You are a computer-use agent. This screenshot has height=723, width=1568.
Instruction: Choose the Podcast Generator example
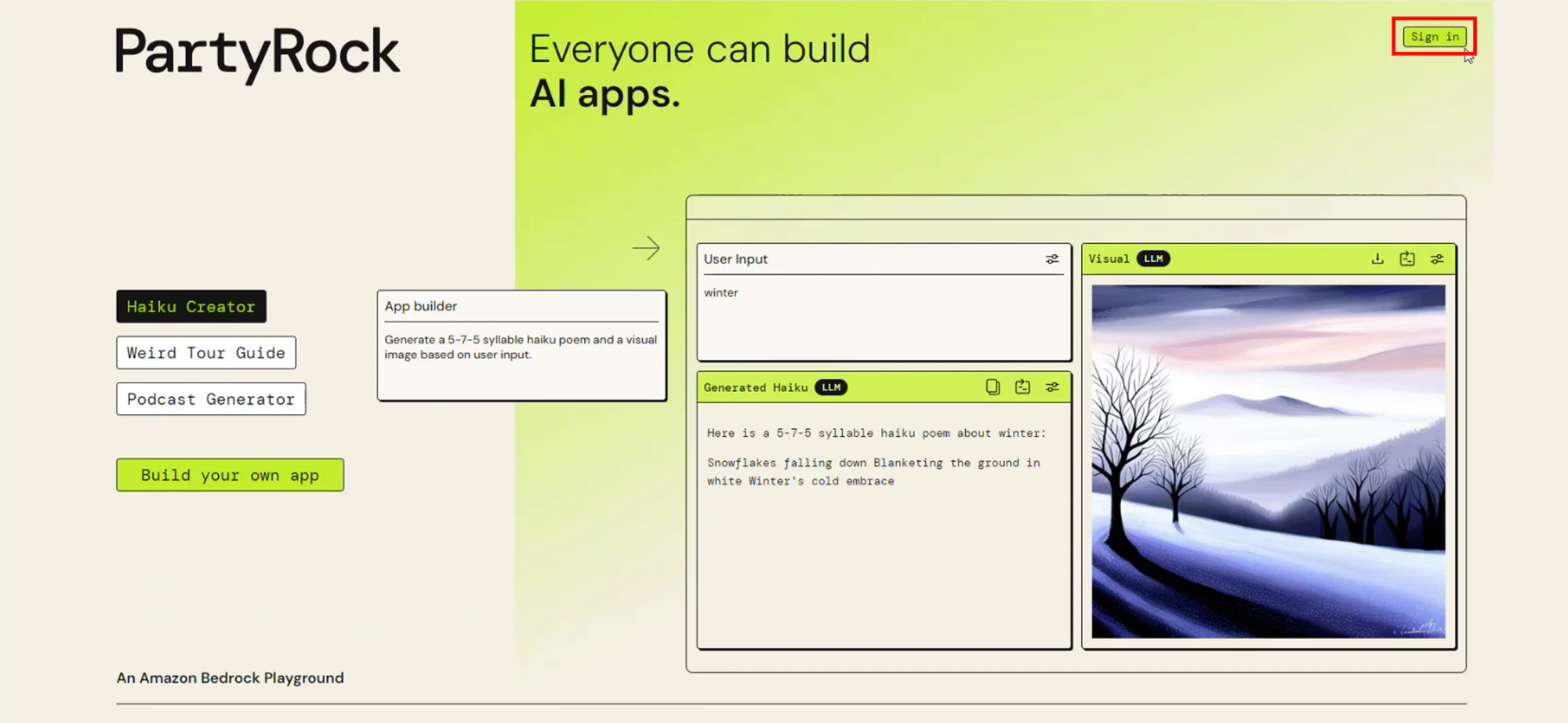click(211, 399)
